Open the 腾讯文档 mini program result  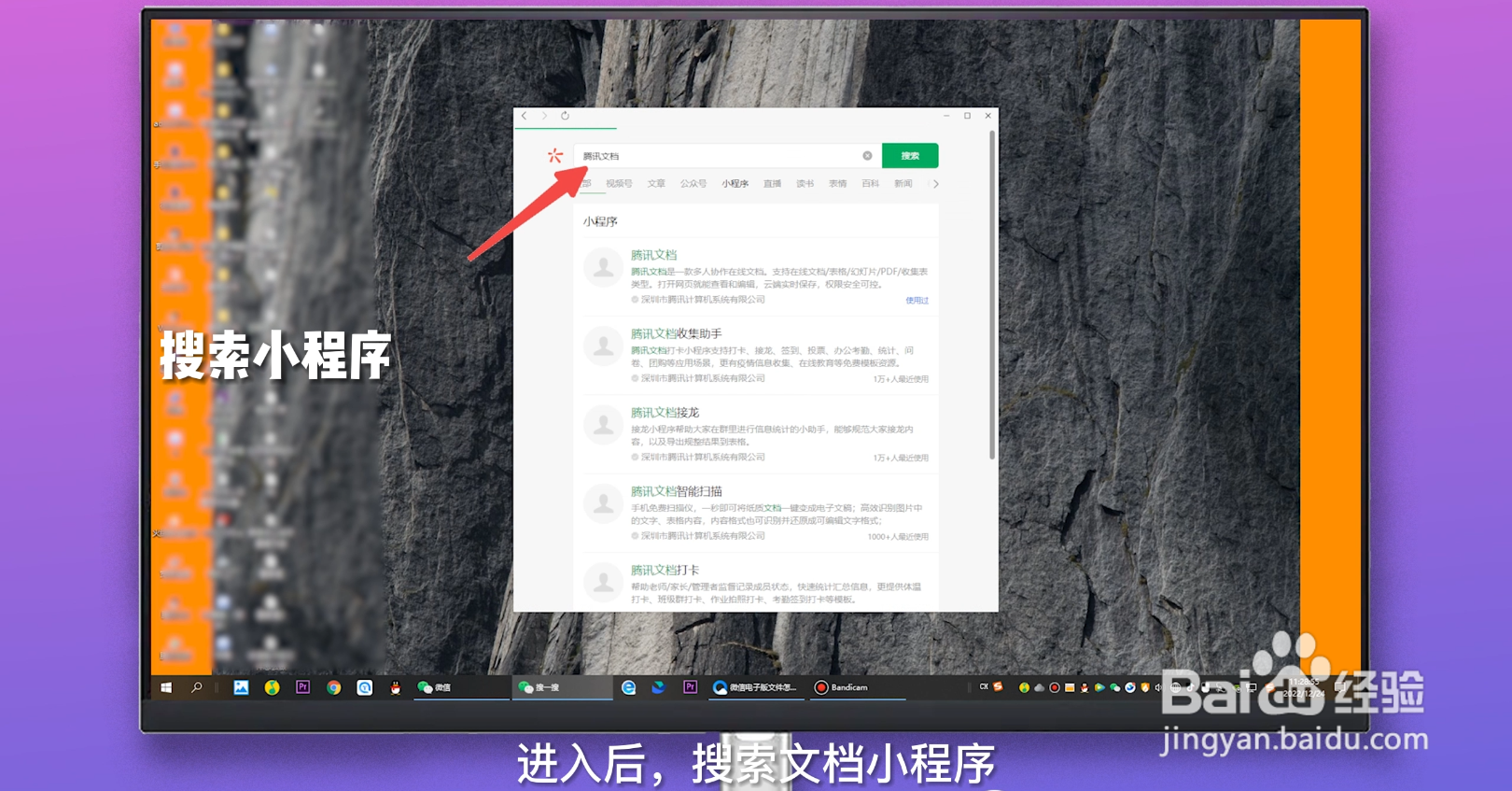(654, 255)
